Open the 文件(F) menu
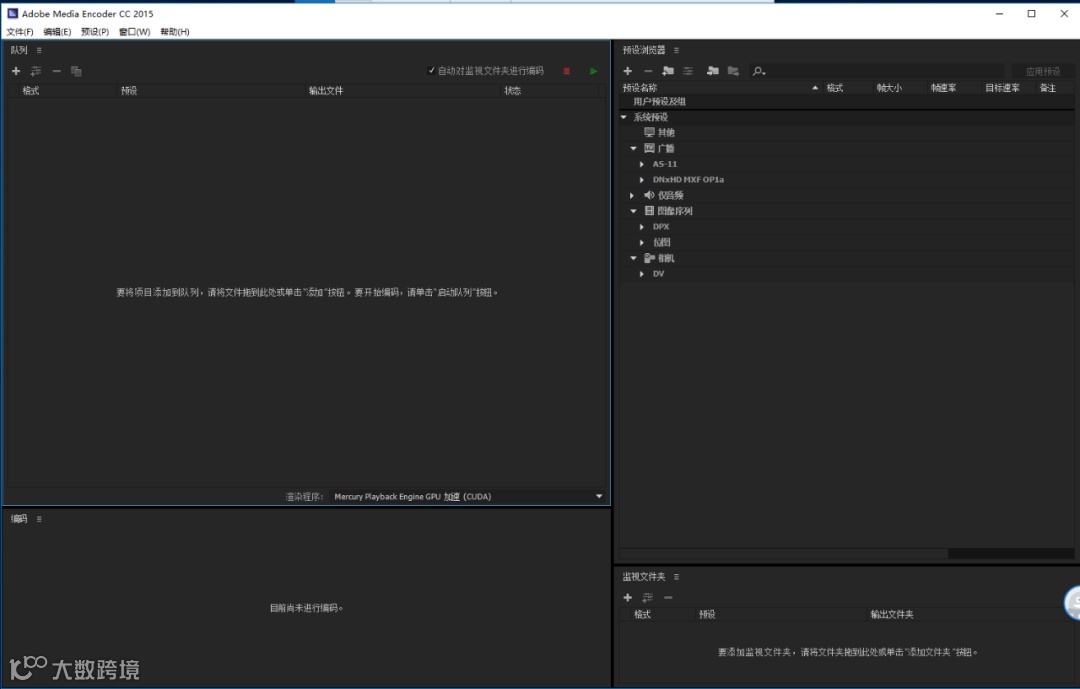 [20, 32]
